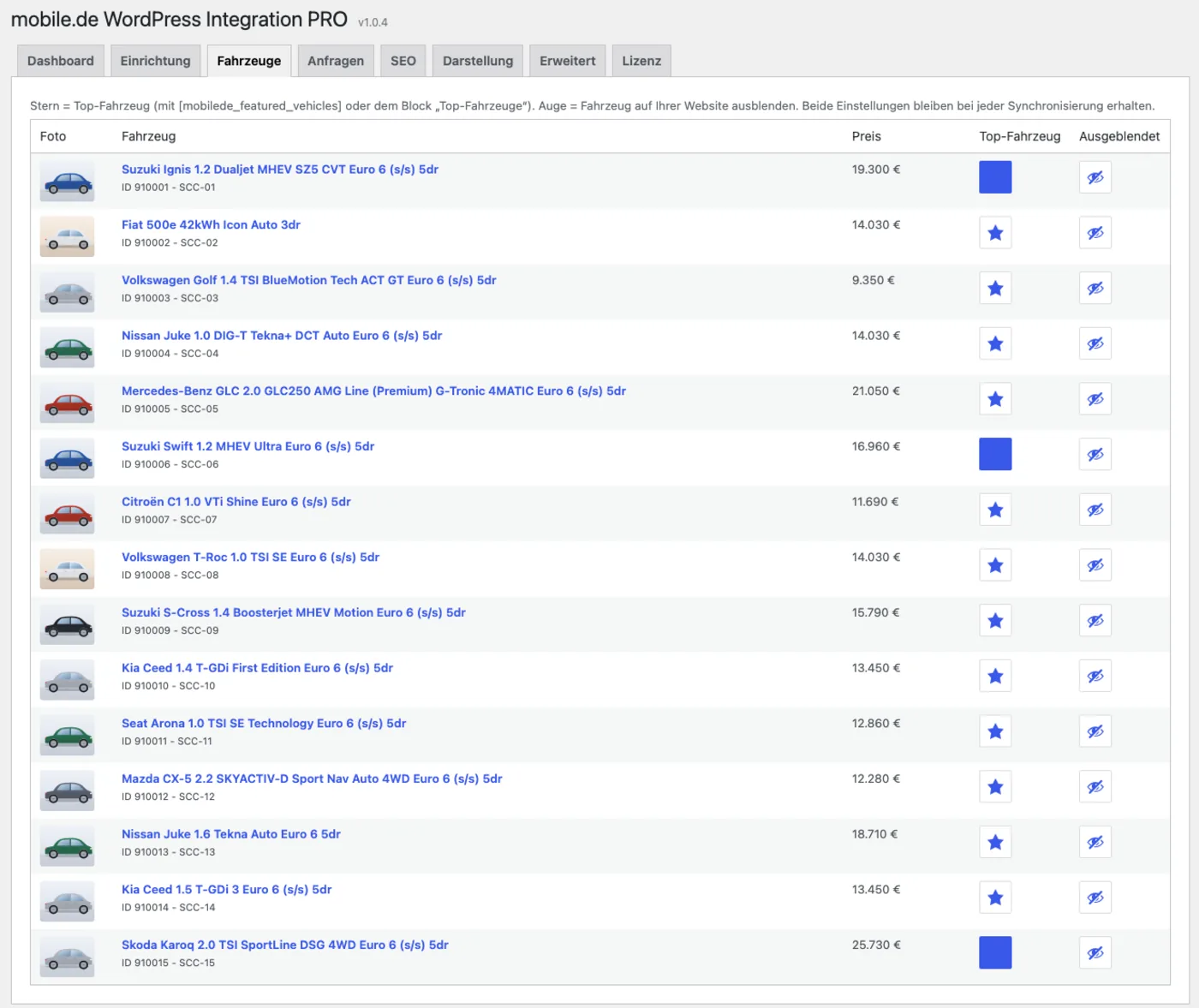Click the Mercedes-Benz GLC red car thumbnail
The height and width of the screenshot is (1008, 1199).
click(x=67, y=403)
